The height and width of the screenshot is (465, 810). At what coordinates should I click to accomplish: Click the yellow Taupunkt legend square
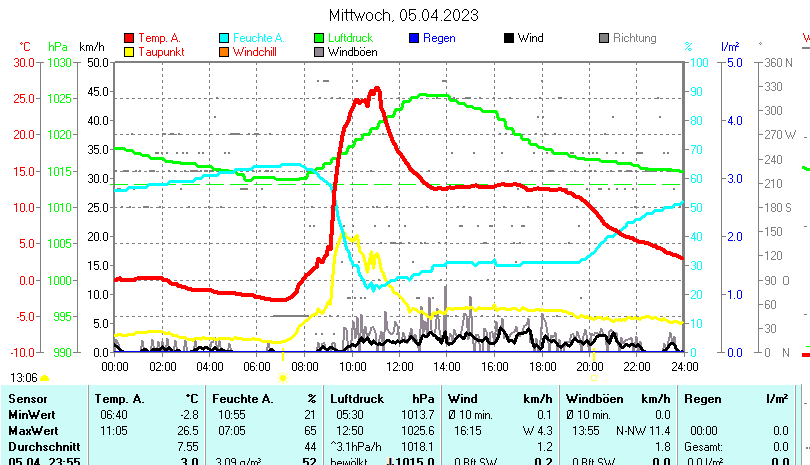[128, 52]
